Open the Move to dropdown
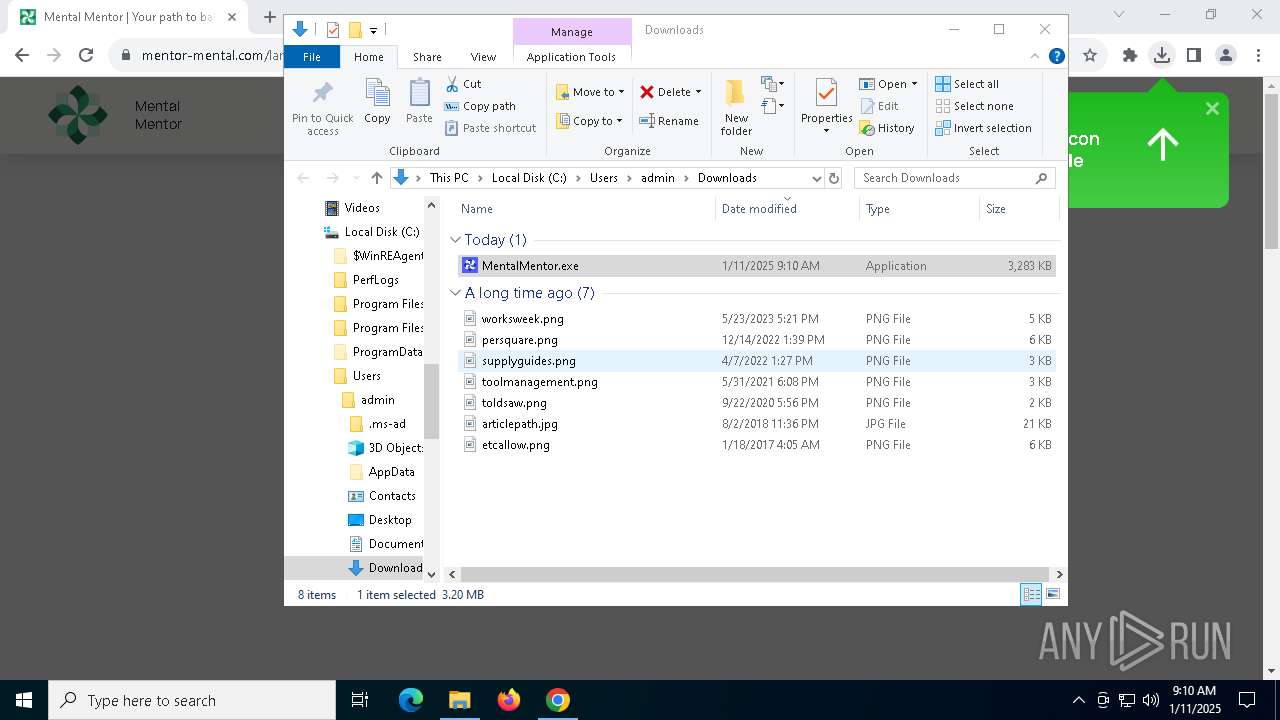Viewport: 1280px width, 720px height. [x=589, y=92]
